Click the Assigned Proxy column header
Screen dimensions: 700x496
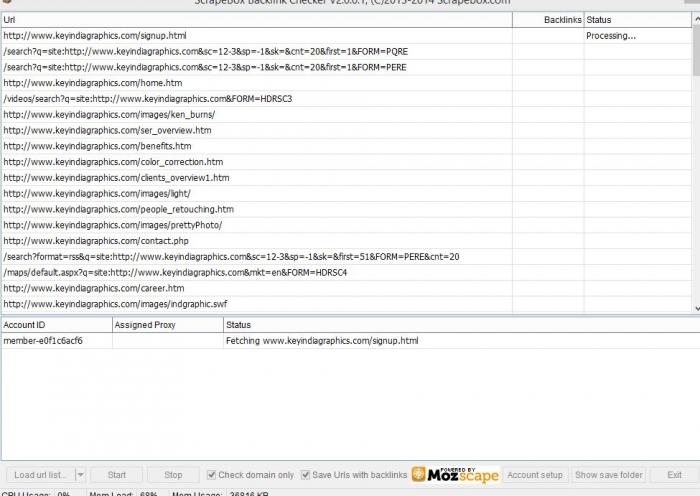pyautogui.click(x=168, y=325)
